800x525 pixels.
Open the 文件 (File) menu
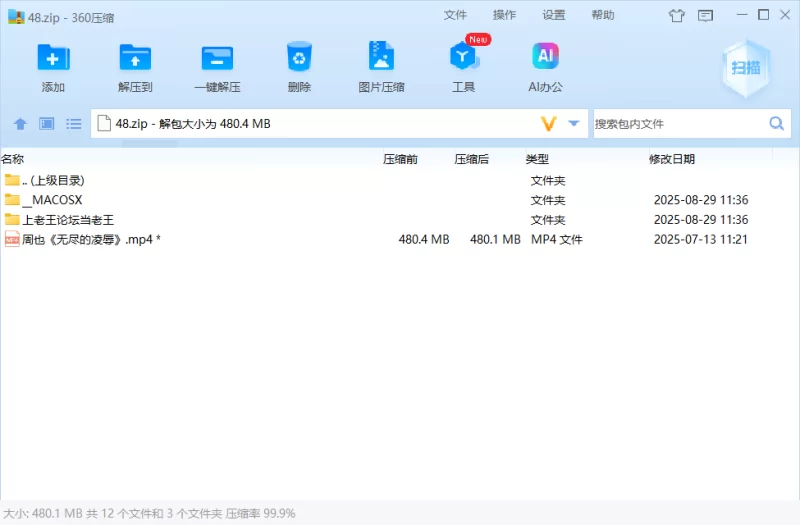pos(455,15)
